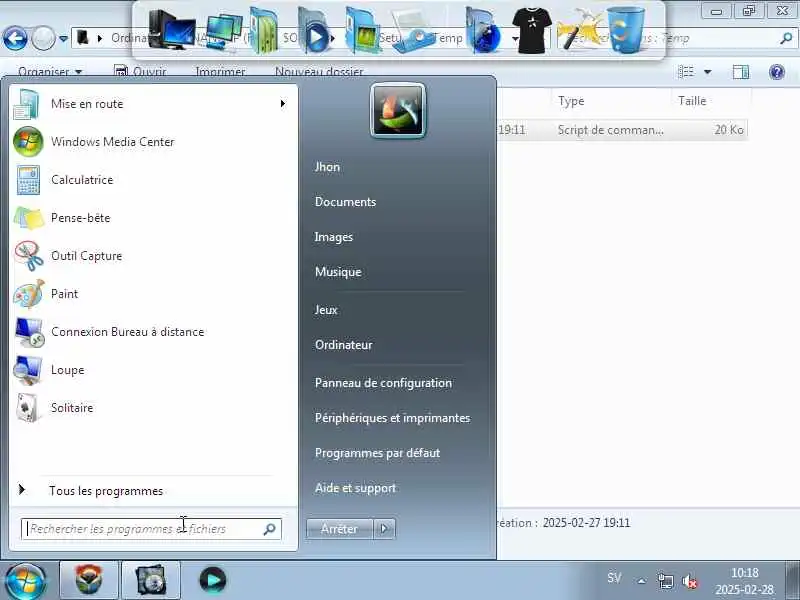Open Périphériques et imprimantes
The width and height of the screenshot is (800, 600).
(392, 418)
